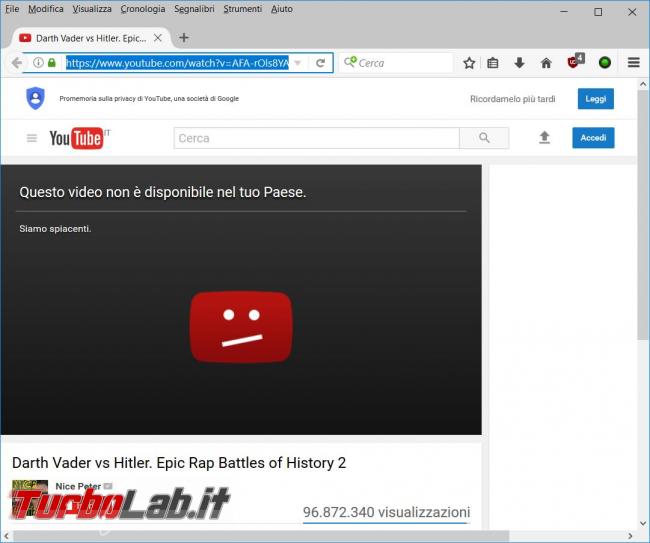
Task: Open the Visualizza menu
Action: pos(92,9)
